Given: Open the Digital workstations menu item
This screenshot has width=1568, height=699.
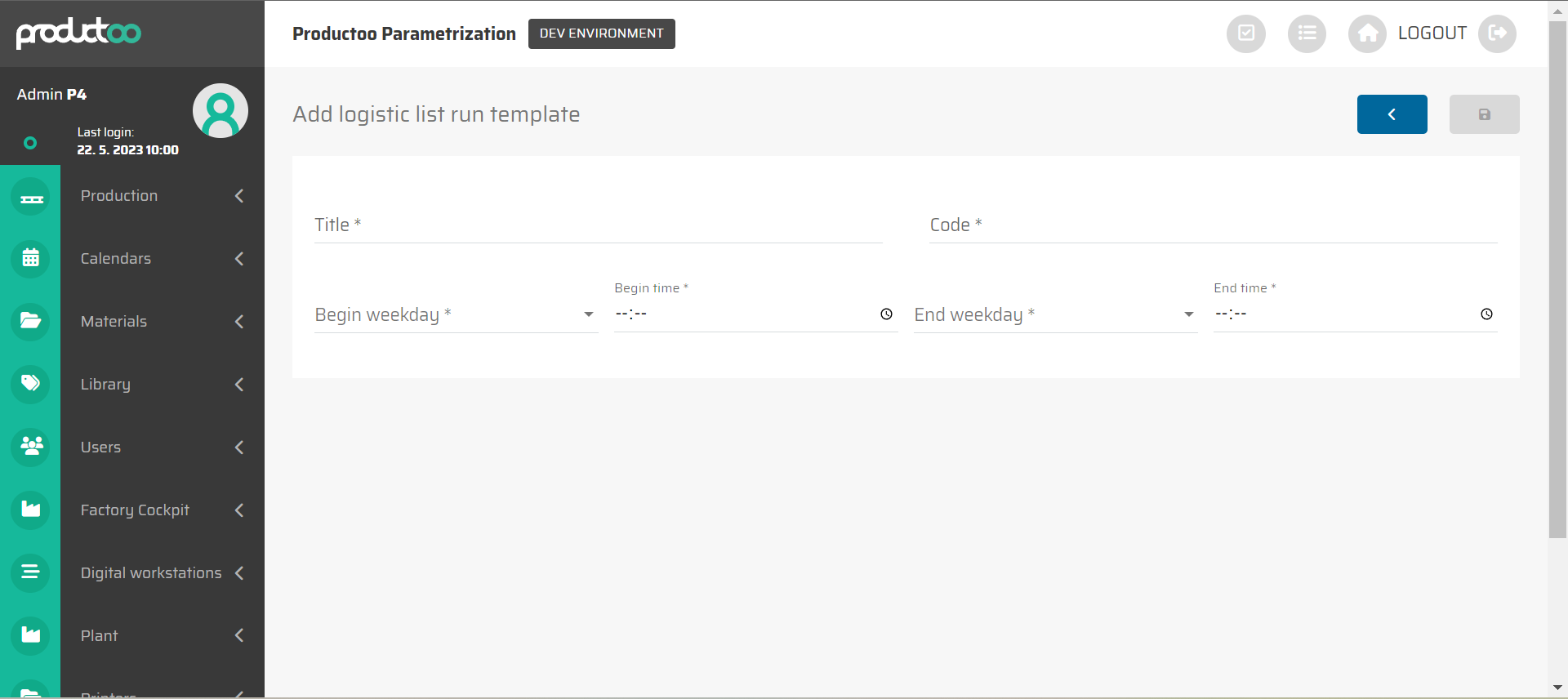Looking at the screenshot, I should pyautogui.click(x=151, y=573).
